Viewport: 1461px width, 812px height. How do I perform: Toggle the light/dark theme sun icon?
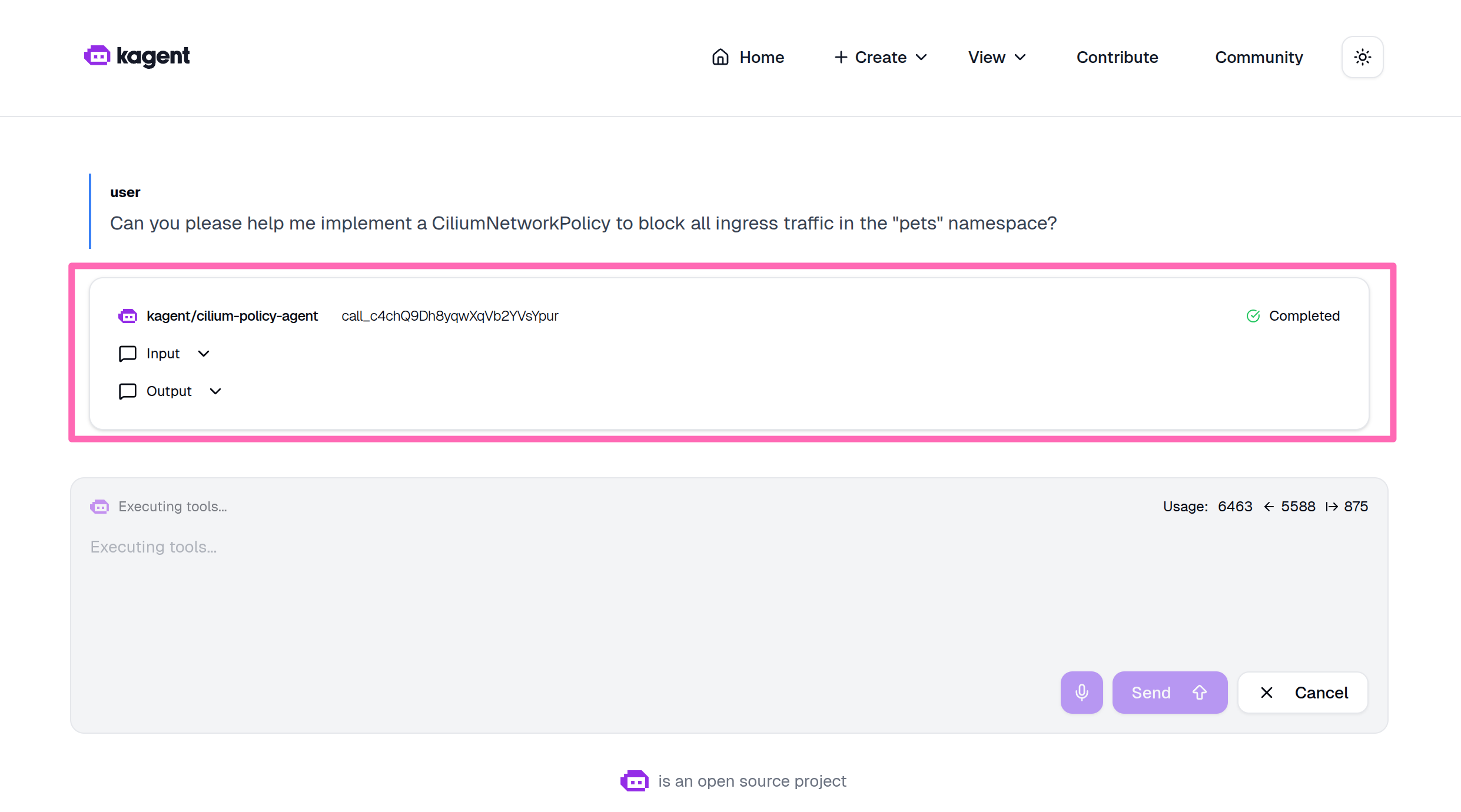[1362, 56]
